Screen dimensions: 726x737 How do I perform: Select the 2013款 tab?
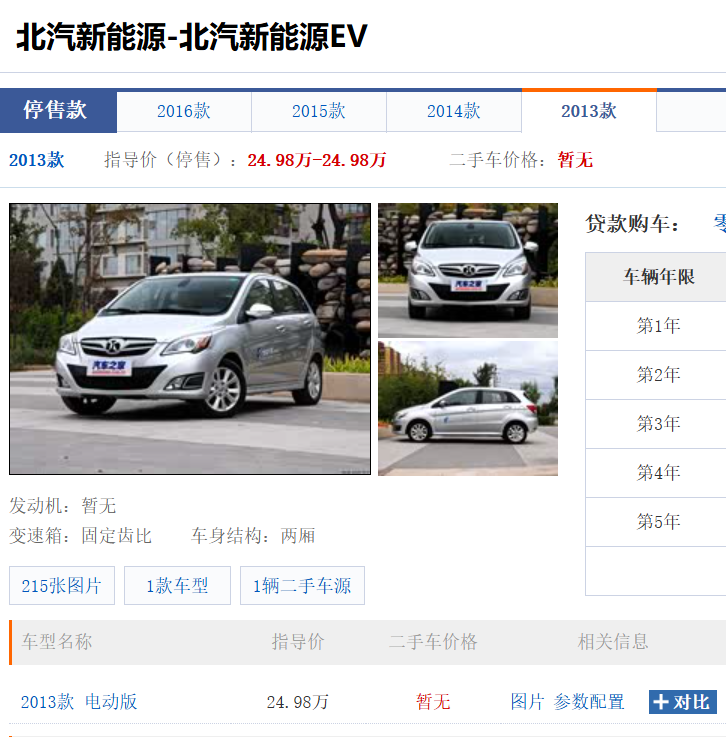click(589, 111)
